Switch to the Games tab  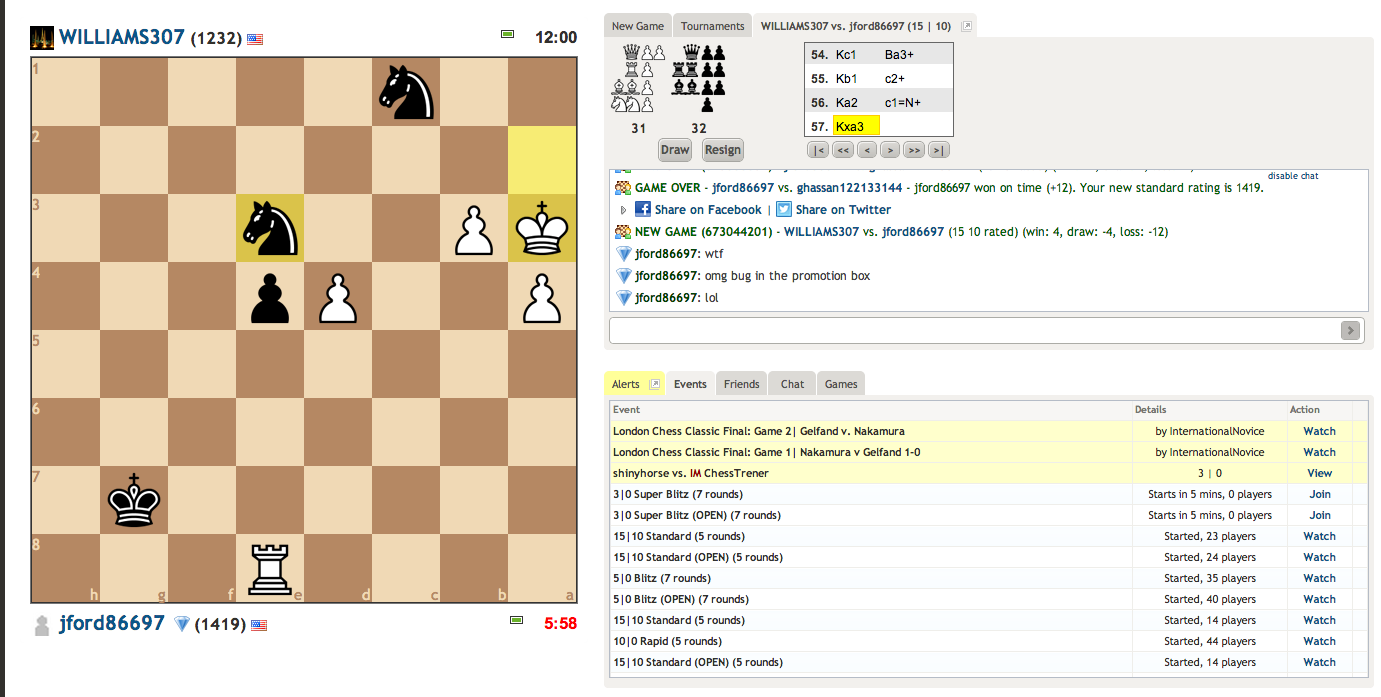(x=841, y=384)
